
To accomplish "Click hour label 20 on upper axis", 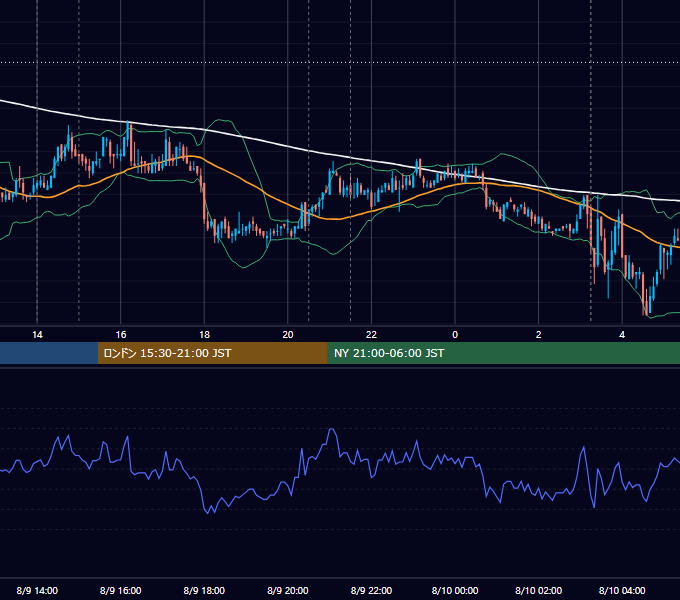I will pos(288,335).
